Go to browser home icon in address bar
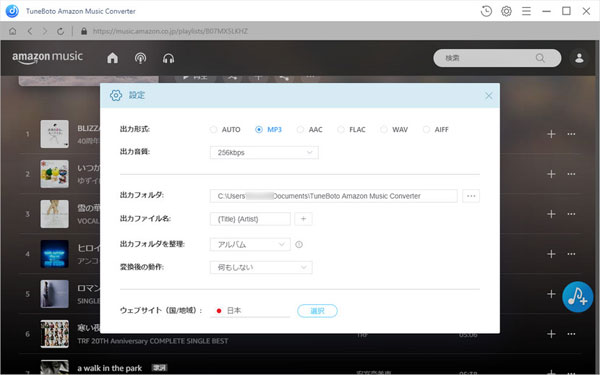The height and width of the screenshot is (375, 600). coord(13,31)
